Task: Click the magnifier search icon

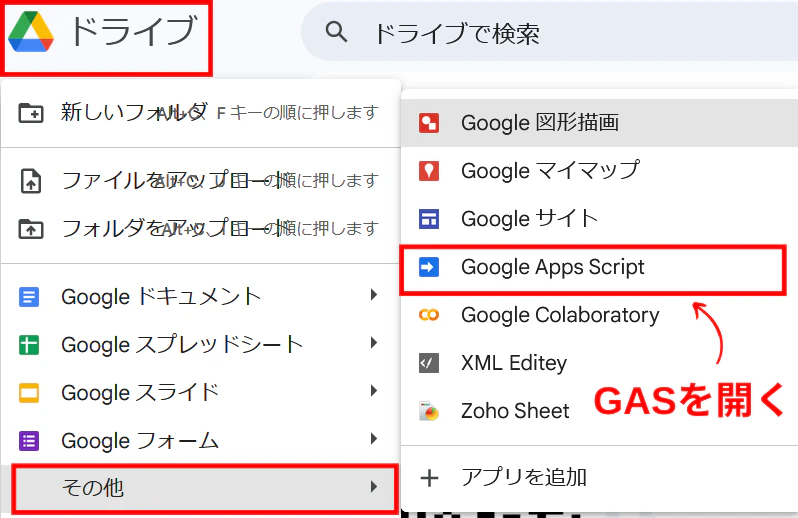Action: (336, 32)
